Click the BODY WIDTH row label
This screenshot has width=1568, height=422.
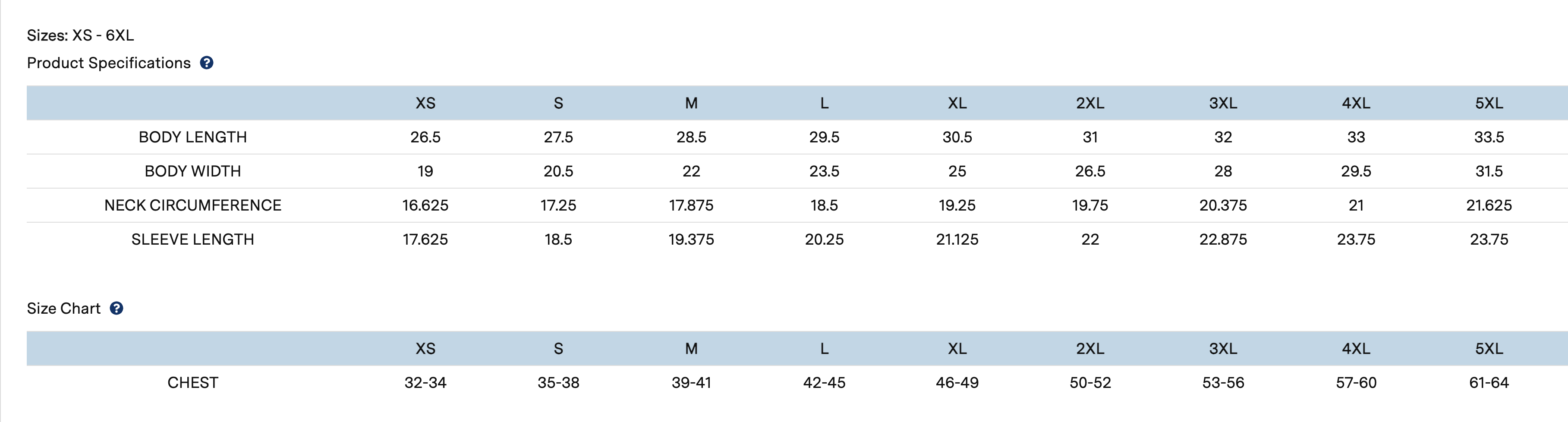[192, 171]
